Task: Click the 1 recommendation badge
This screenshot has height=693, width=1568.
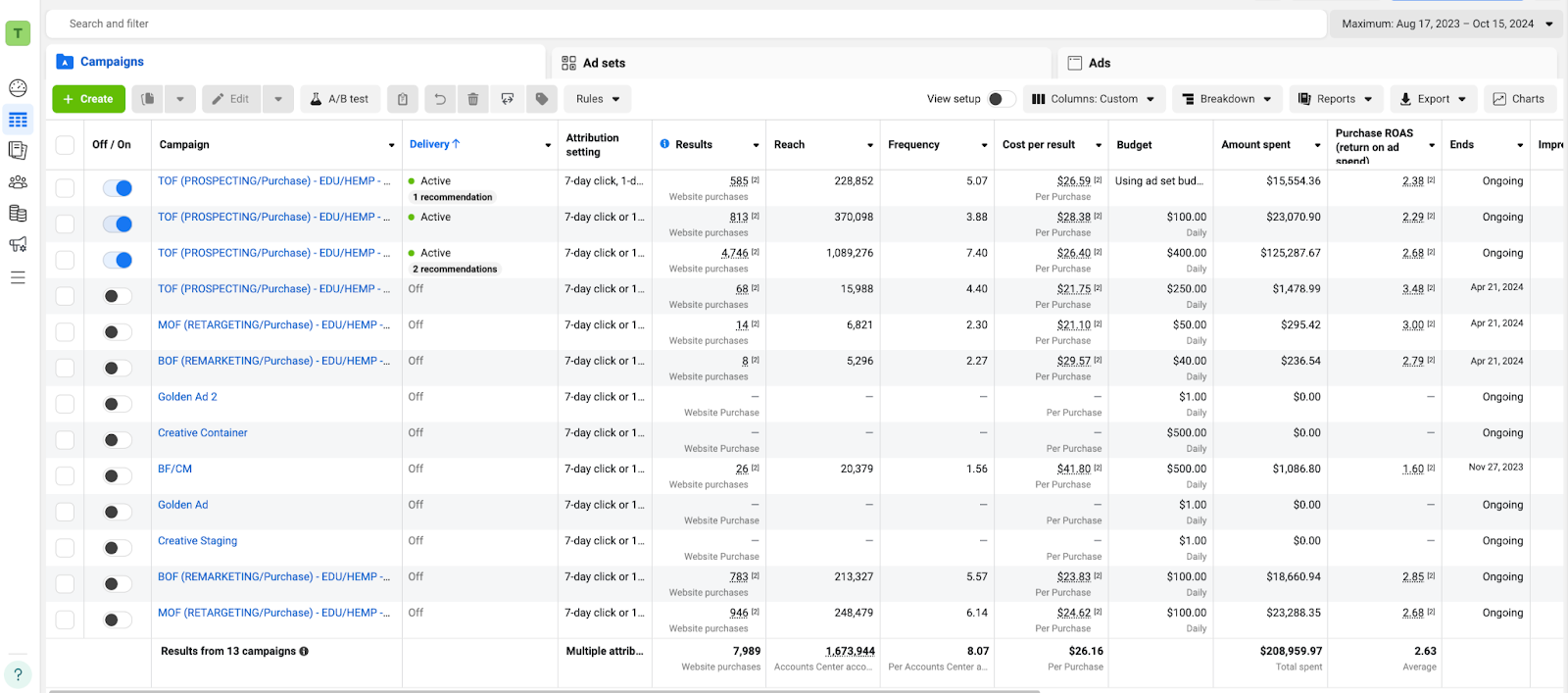Action: pos(453,197)
